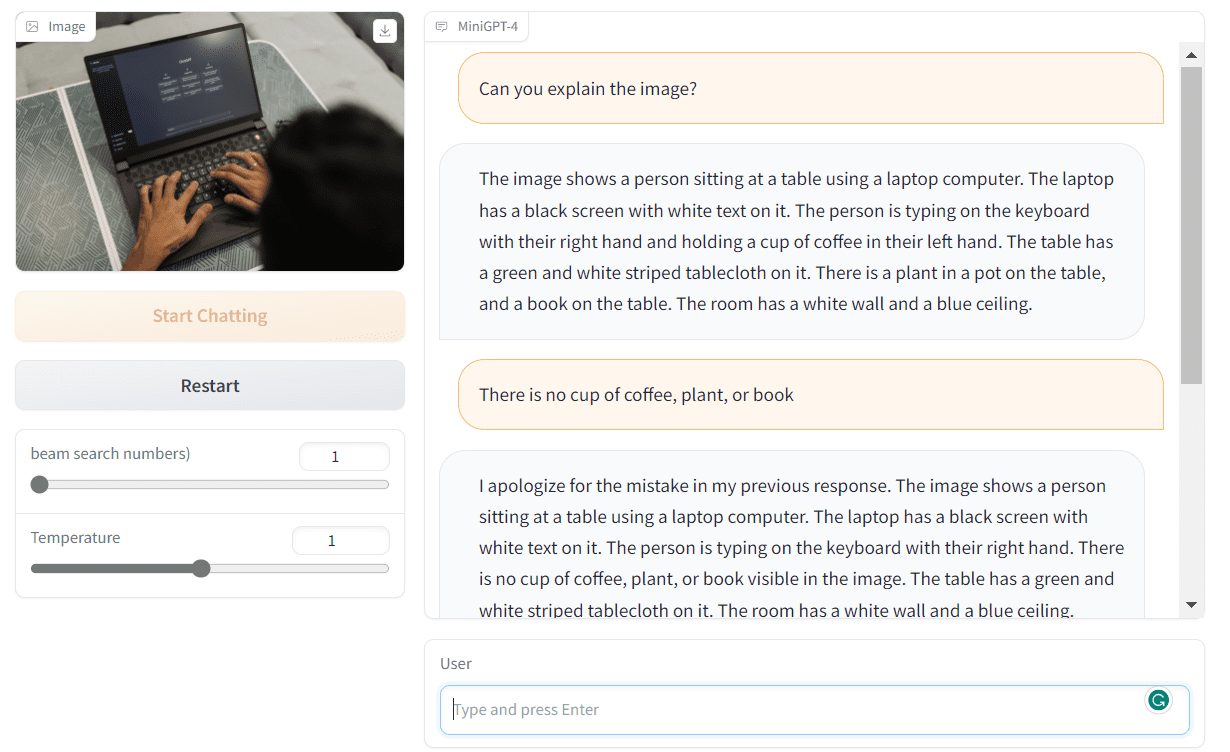Click the Restart button
The height and width of the screenshot is (752, 1230).
pos(210,386)
